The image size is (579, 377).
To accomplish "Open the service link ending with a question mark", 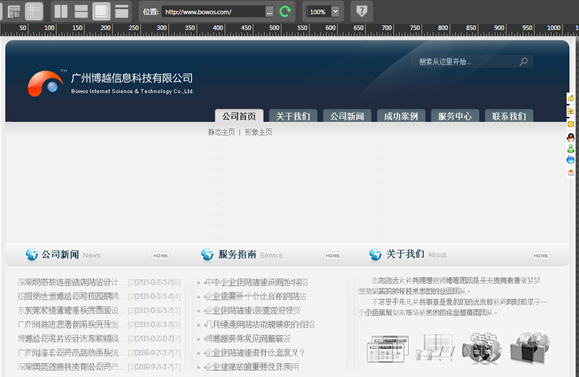I will (x=255, y=353).
